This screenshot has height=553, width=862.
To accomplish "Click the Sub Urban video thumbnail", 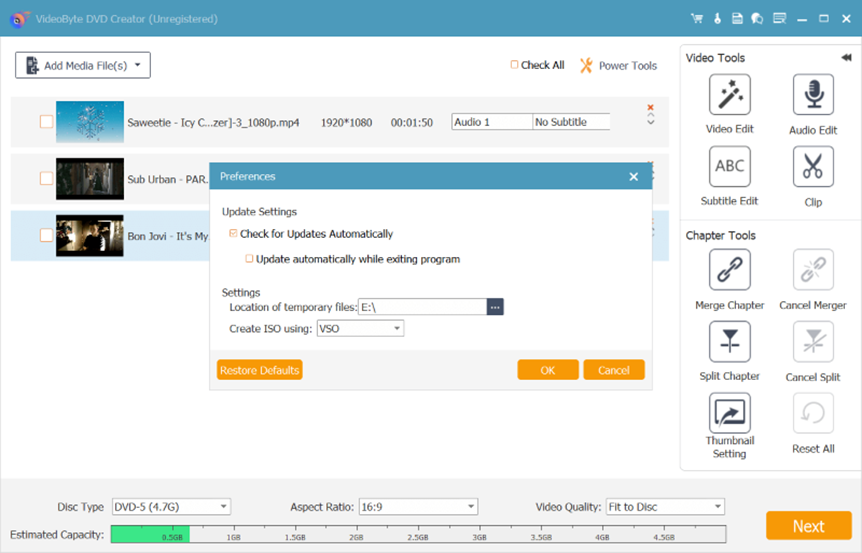I will tap(90, 179).
